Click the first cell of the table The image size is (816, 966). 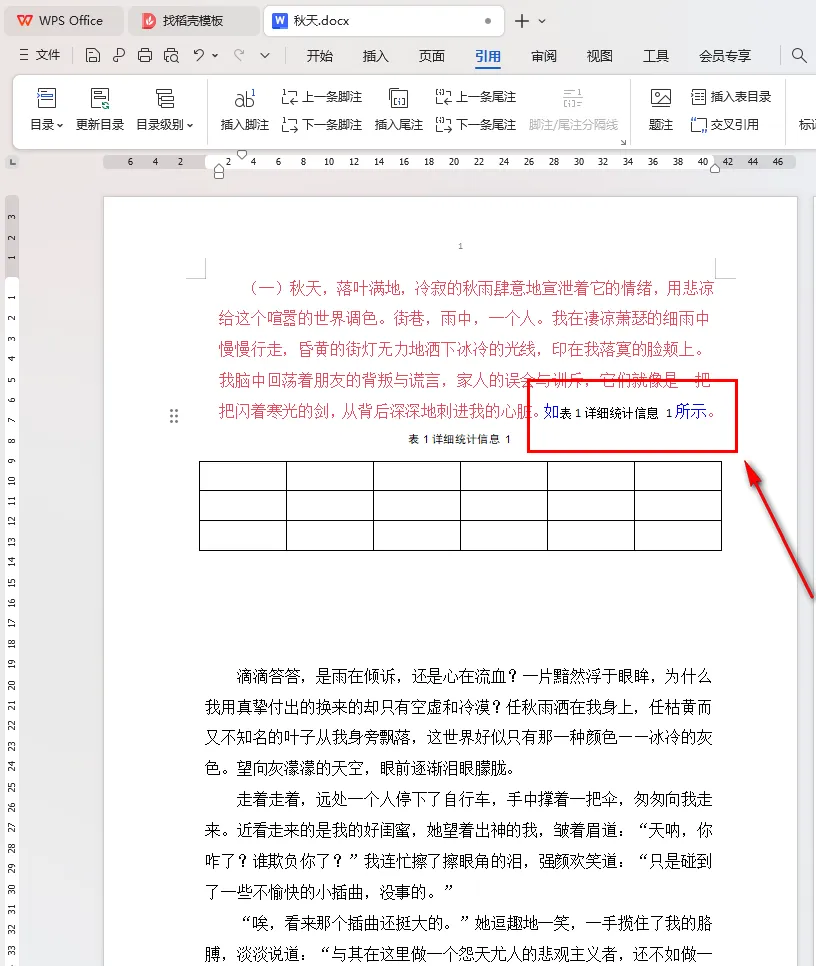click(x=243, y=476)
